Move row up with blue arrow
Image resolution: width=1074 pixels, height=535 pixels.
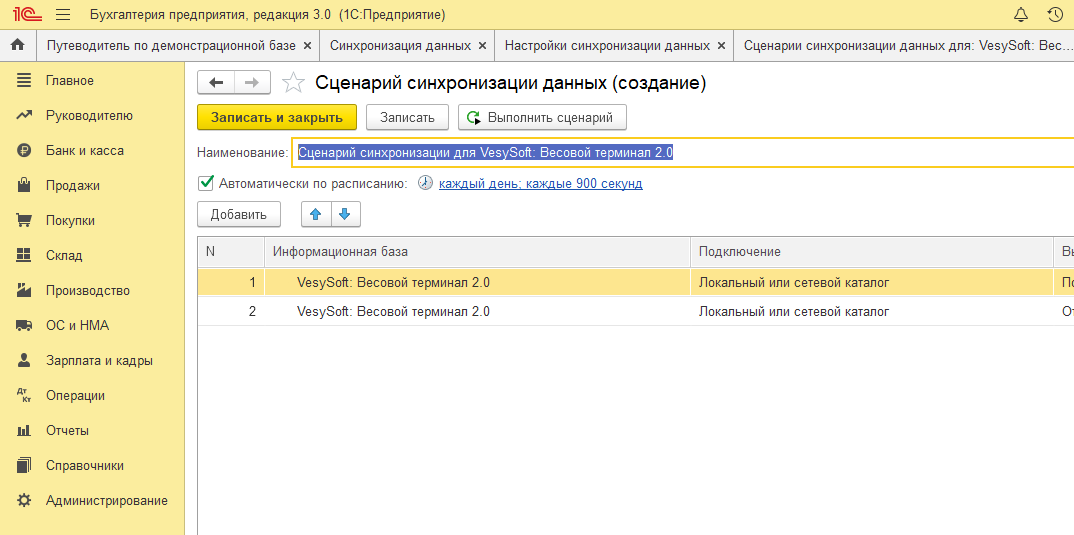[x=315, y=214]
